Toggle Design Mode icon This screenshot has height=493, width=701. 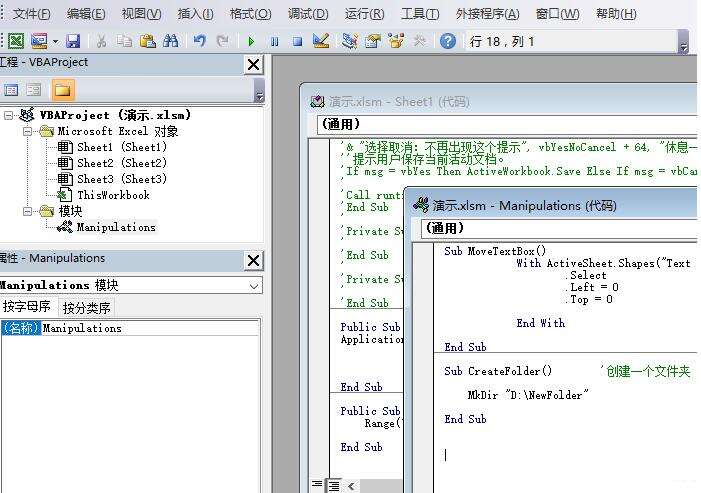[x=321, y=41]
